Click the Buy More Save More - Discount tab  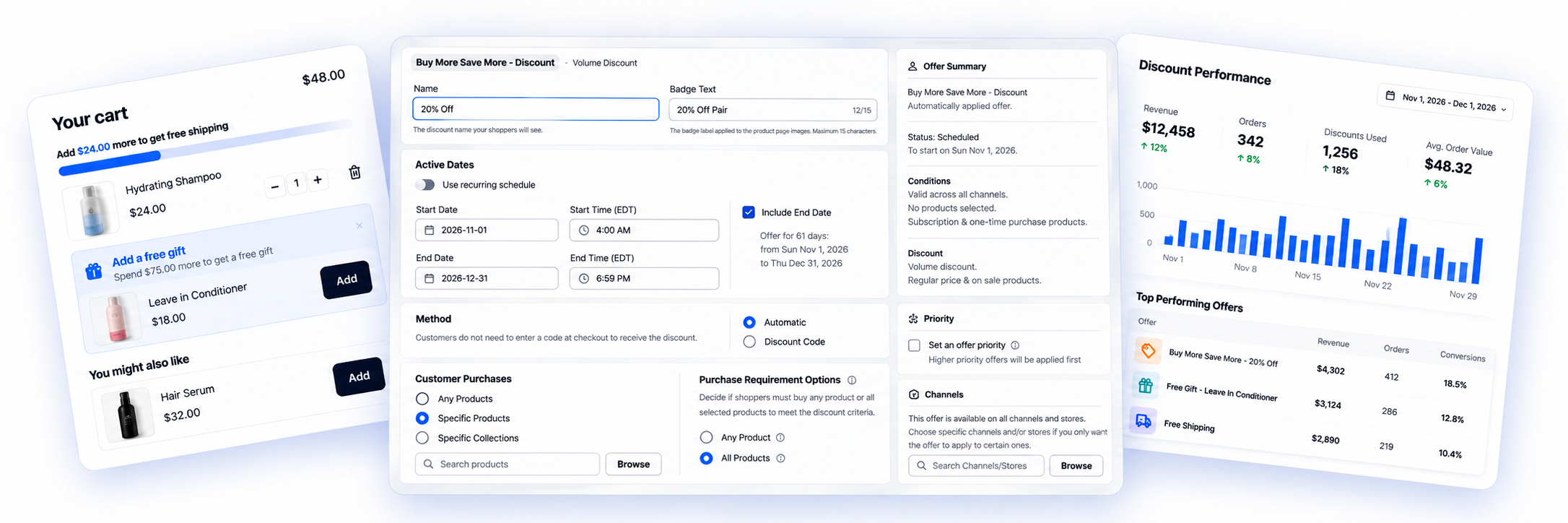point(485,63)
